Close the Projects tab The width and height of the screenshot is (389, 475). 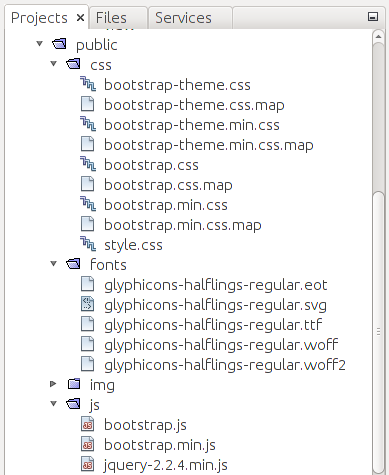point(80,17)
